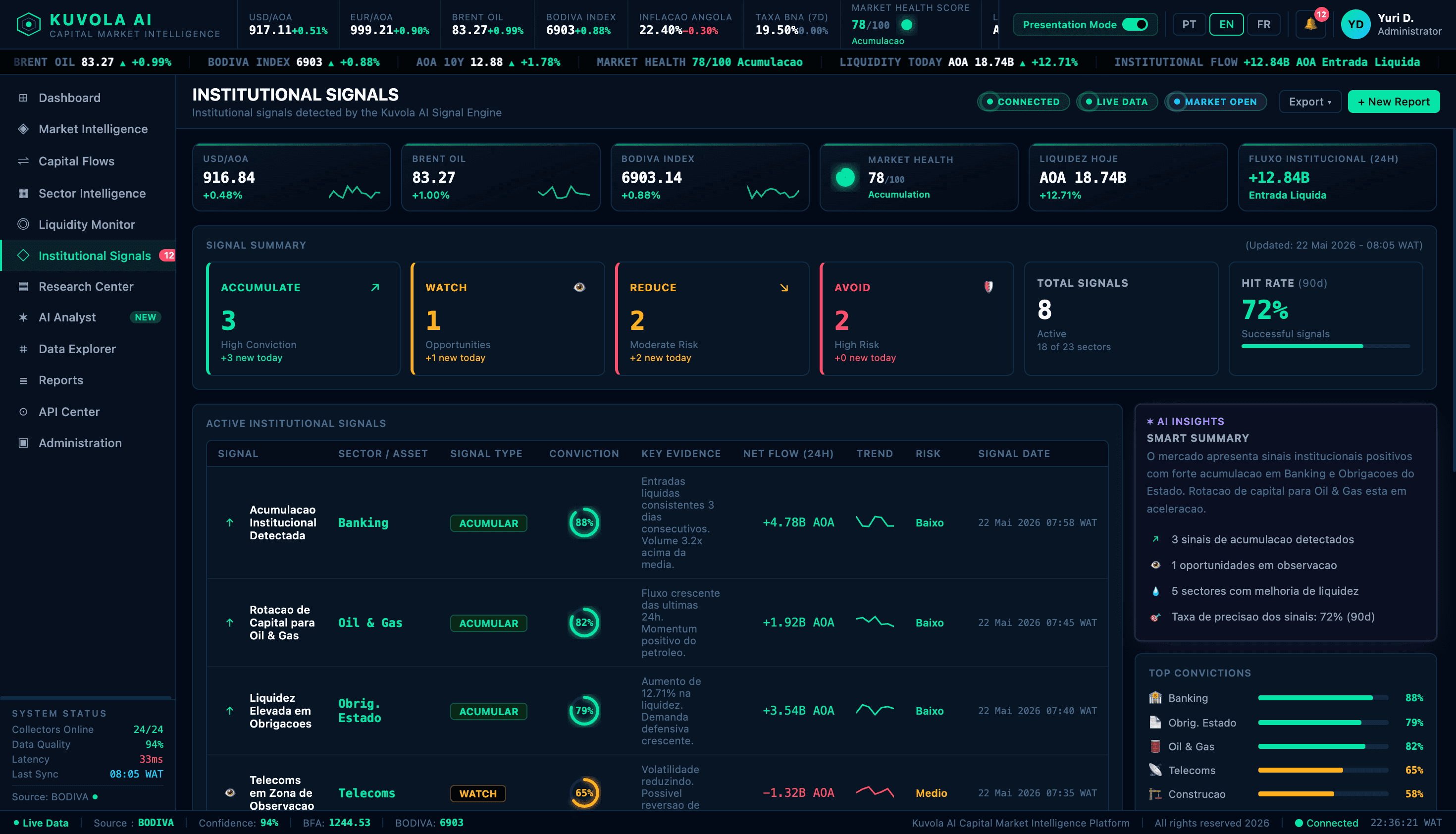Click the Liquidity Monitor circle icon
Image resolution: width=1456 pixels, height=834 pixels.
[23, 224]
